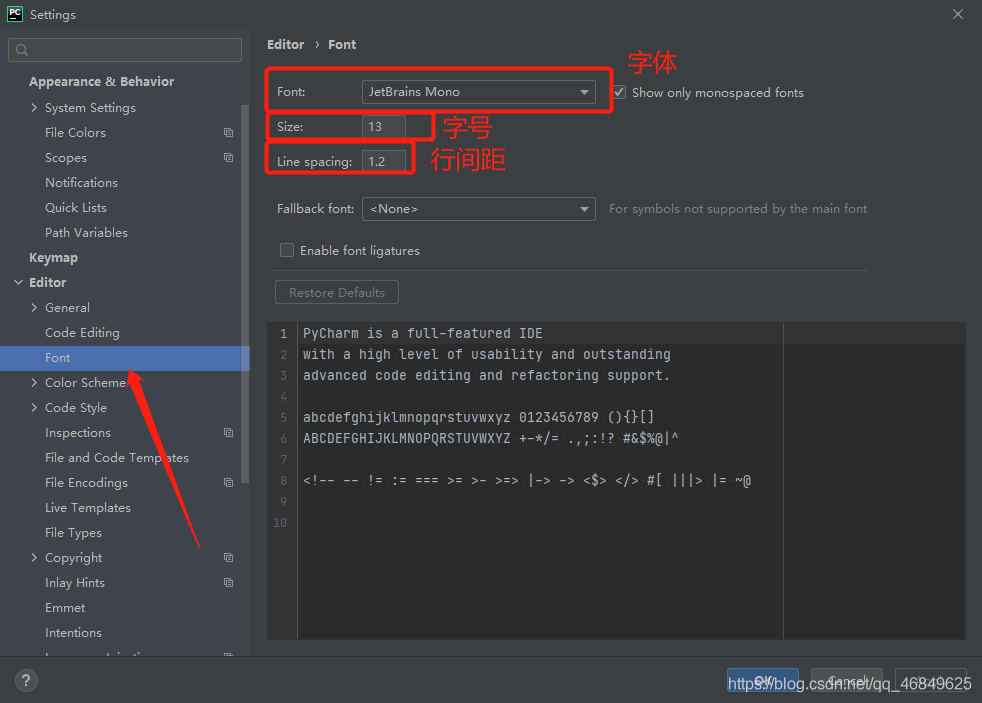This screenshot has width=982, height=703.
Task: Click the Line spacing input field
Action: 384,162
